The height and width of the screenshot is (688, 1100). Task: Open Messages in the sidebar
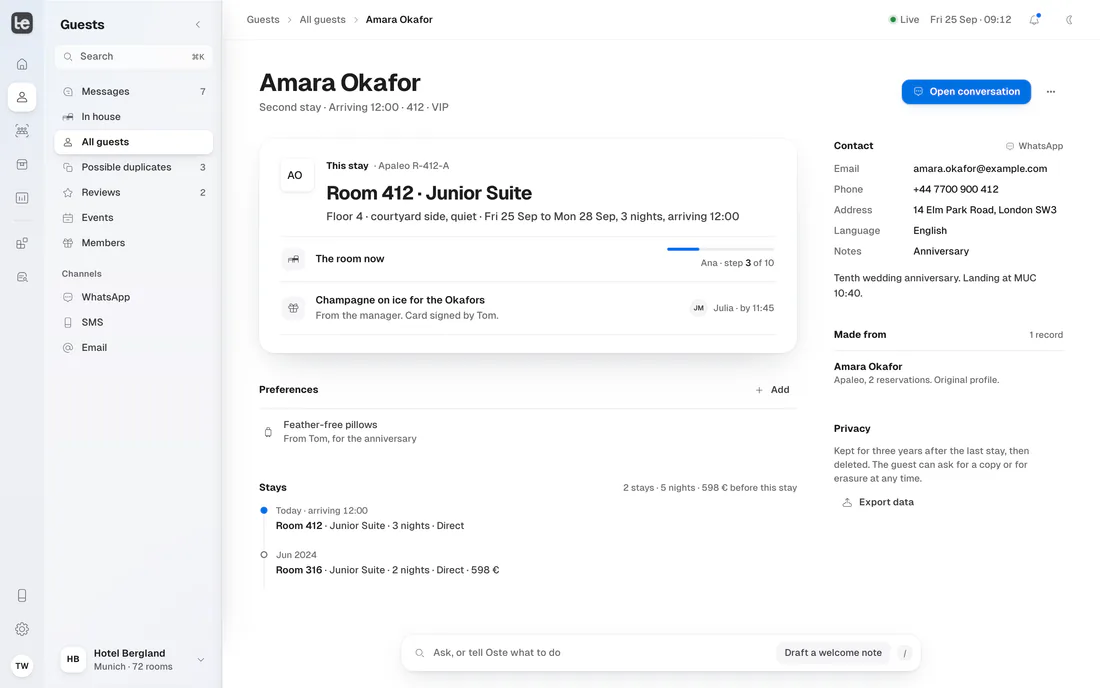click(x=133, y=91)
